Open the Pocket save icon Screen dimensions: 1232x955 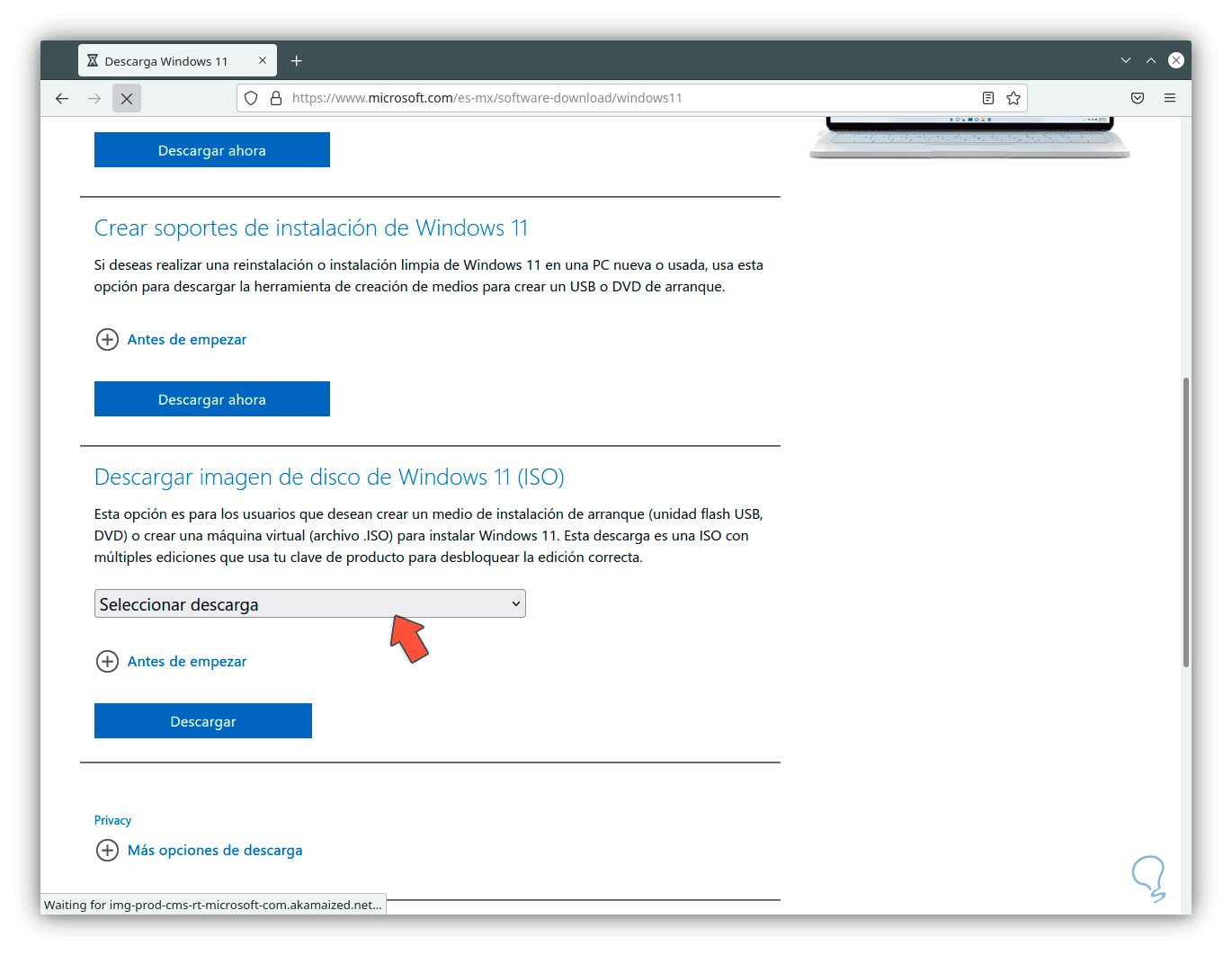1138,98
